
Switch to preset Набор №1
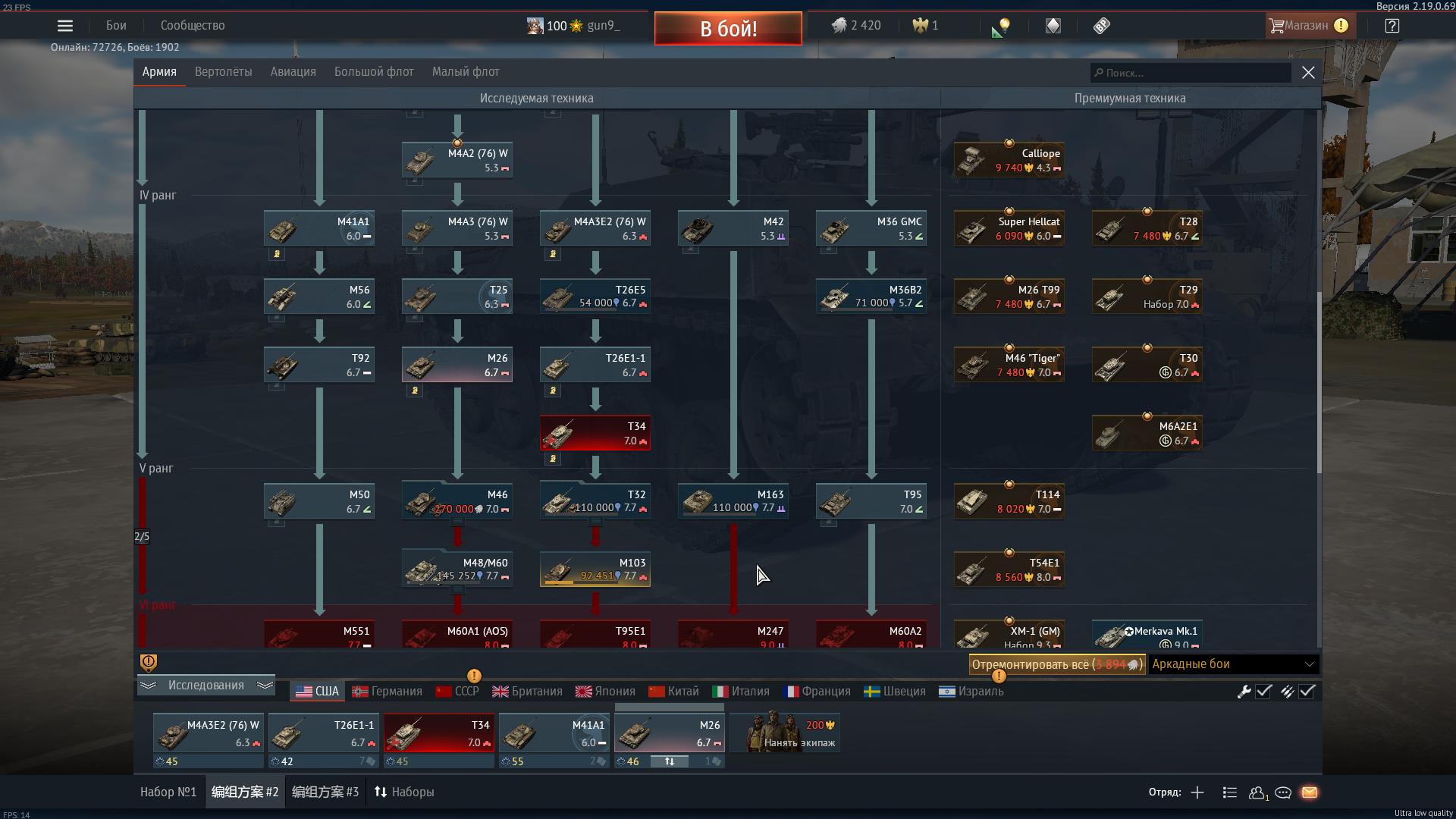coord(168,792)
